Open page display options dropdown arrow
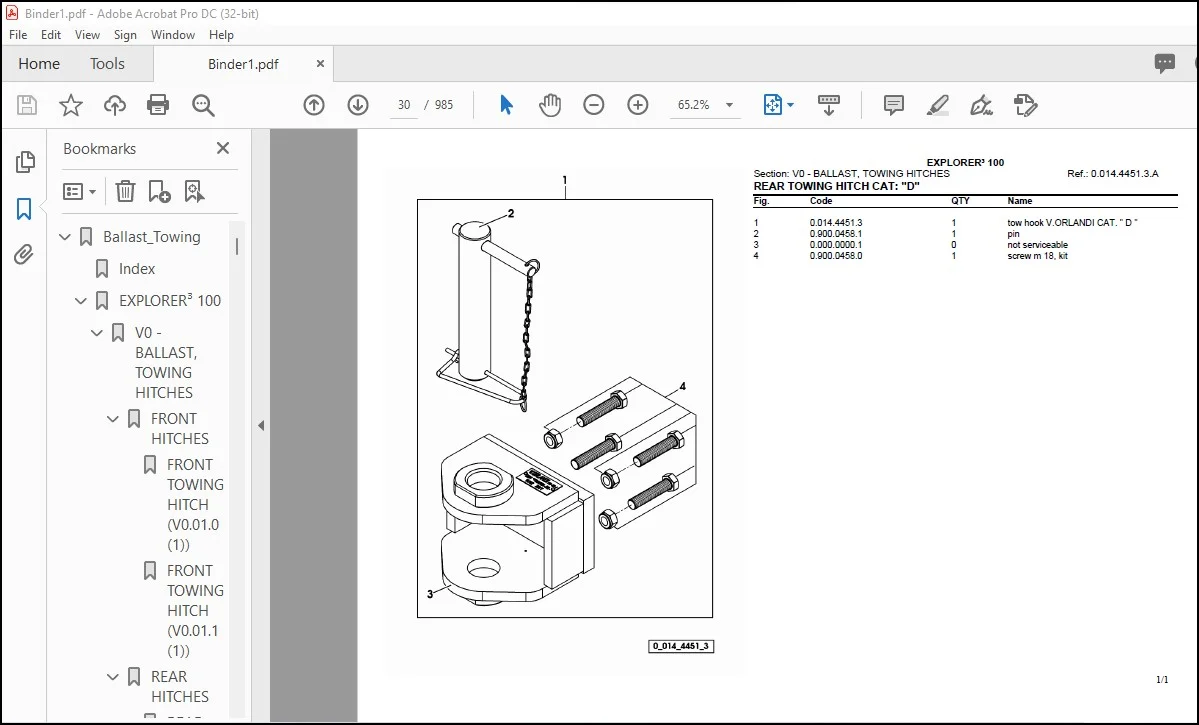Screen dimensions: 1199x725 (791, 105)
